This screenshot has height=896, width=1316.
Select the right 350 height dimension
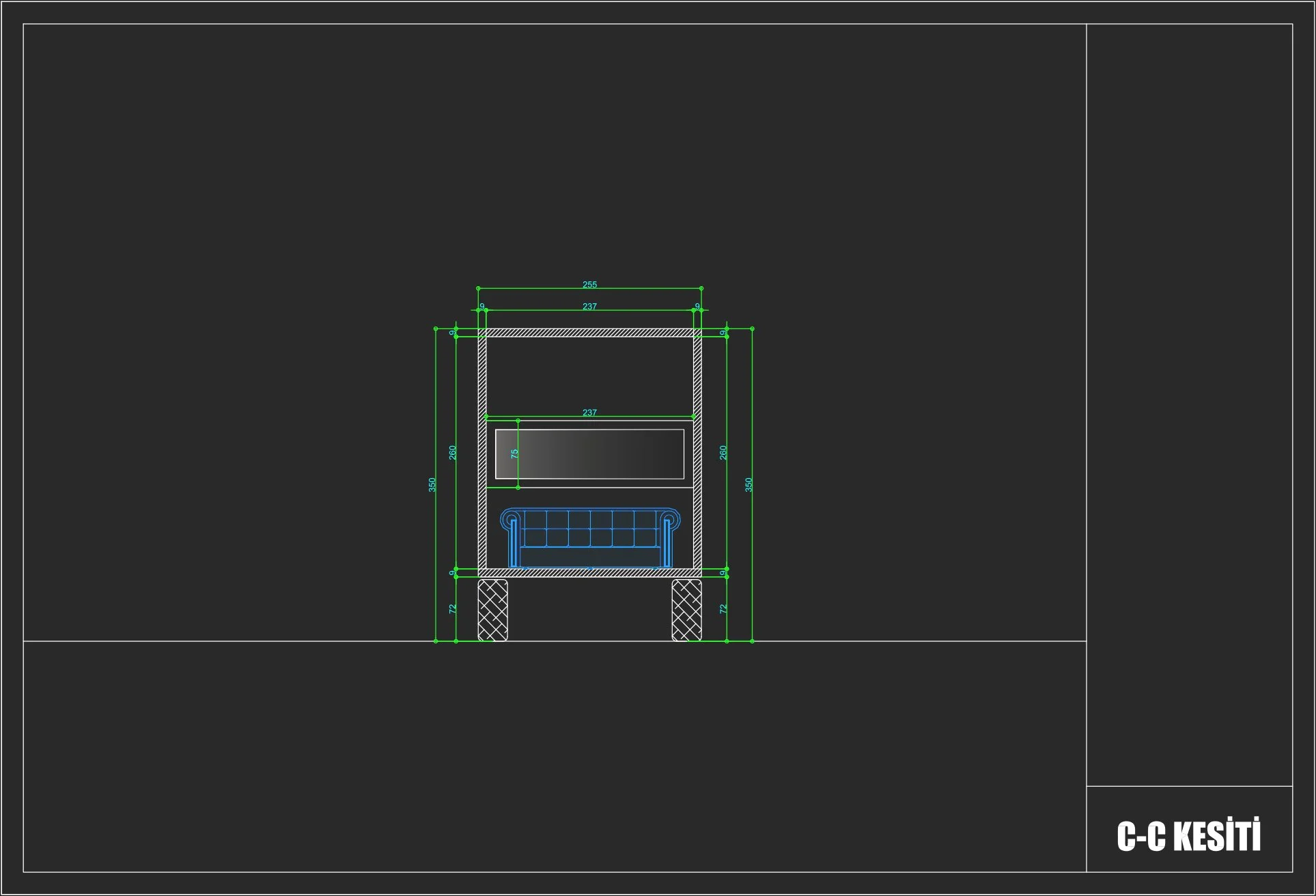(748, 484)
